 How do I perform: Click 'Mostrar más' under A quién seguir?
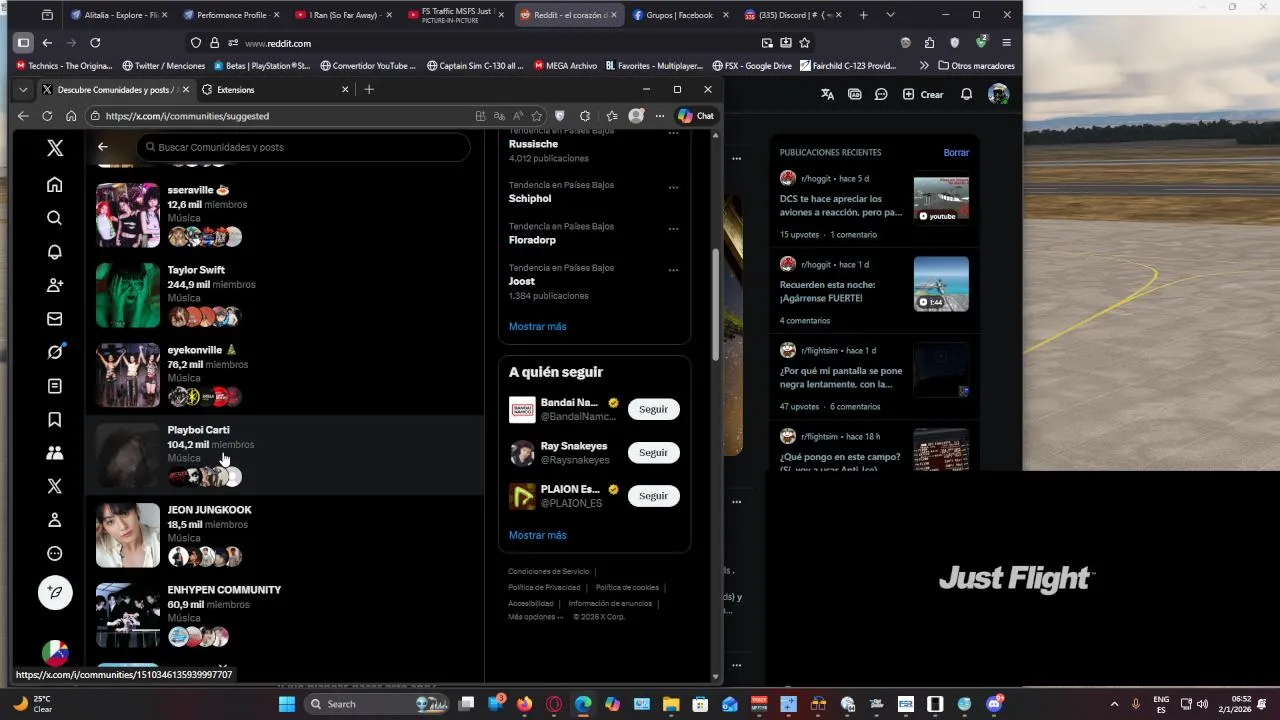pyautogui.click(x=537, y=535)
